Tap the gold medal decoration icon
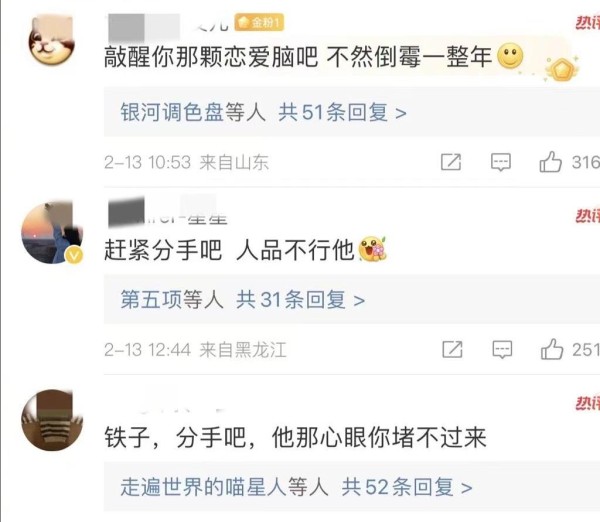Screen dimensions: 600x522 pyautogui.click(x=561, y=69)
